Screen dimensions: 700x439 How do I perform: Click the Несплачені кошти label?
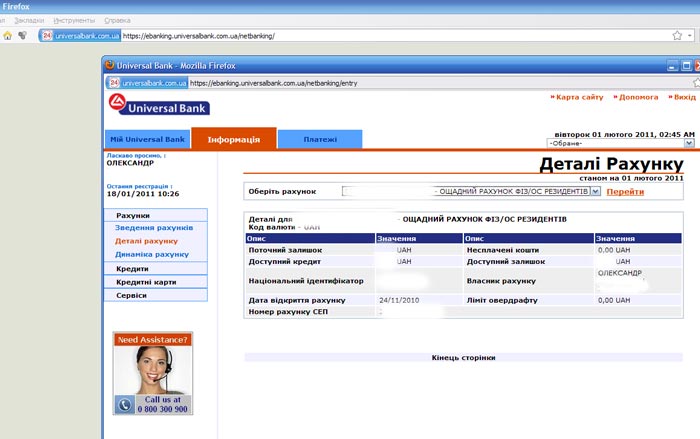[503, 250]
